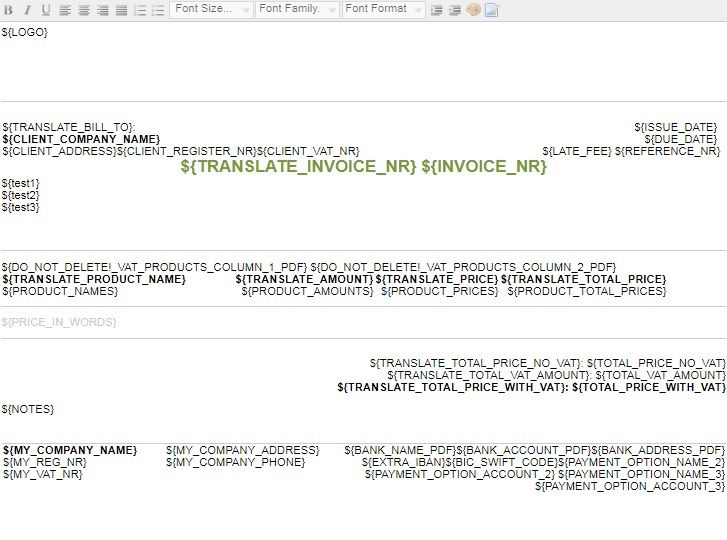
Task: Click green ${TRANSLATE_INVOICE_NR} heading
Action: click(x=299, y=166)
